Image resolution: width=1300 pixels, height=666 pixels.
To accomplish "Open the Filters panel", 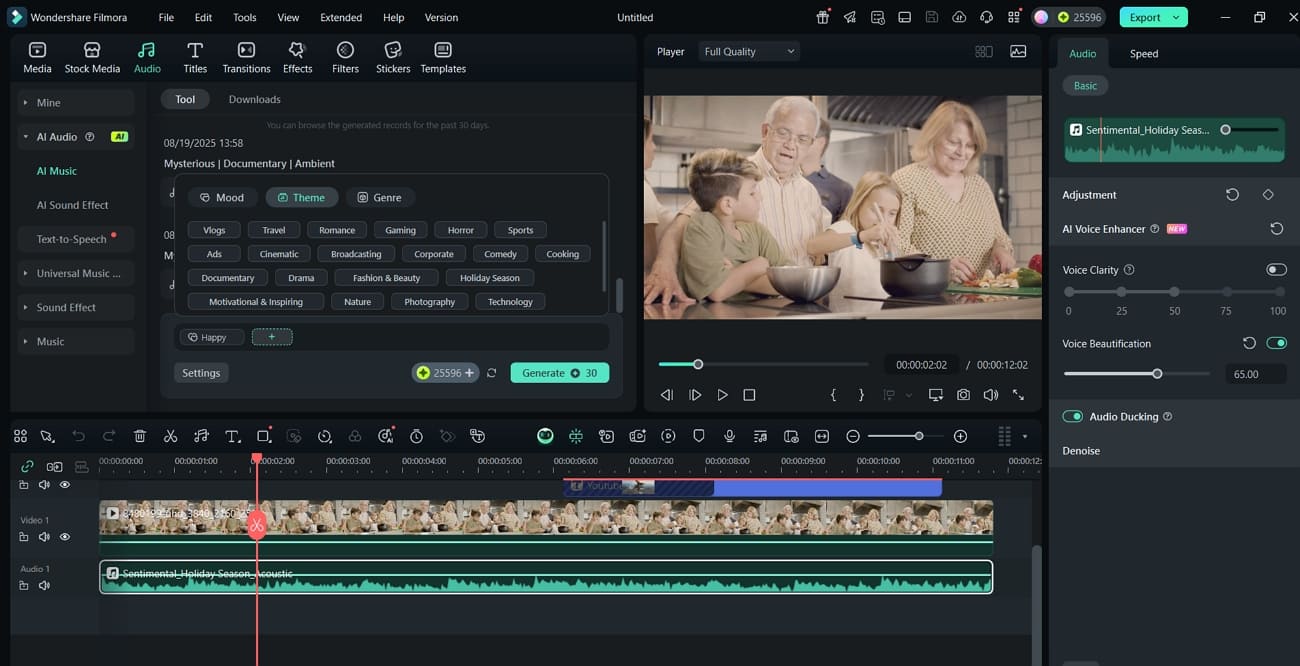I will coord(345,58).
